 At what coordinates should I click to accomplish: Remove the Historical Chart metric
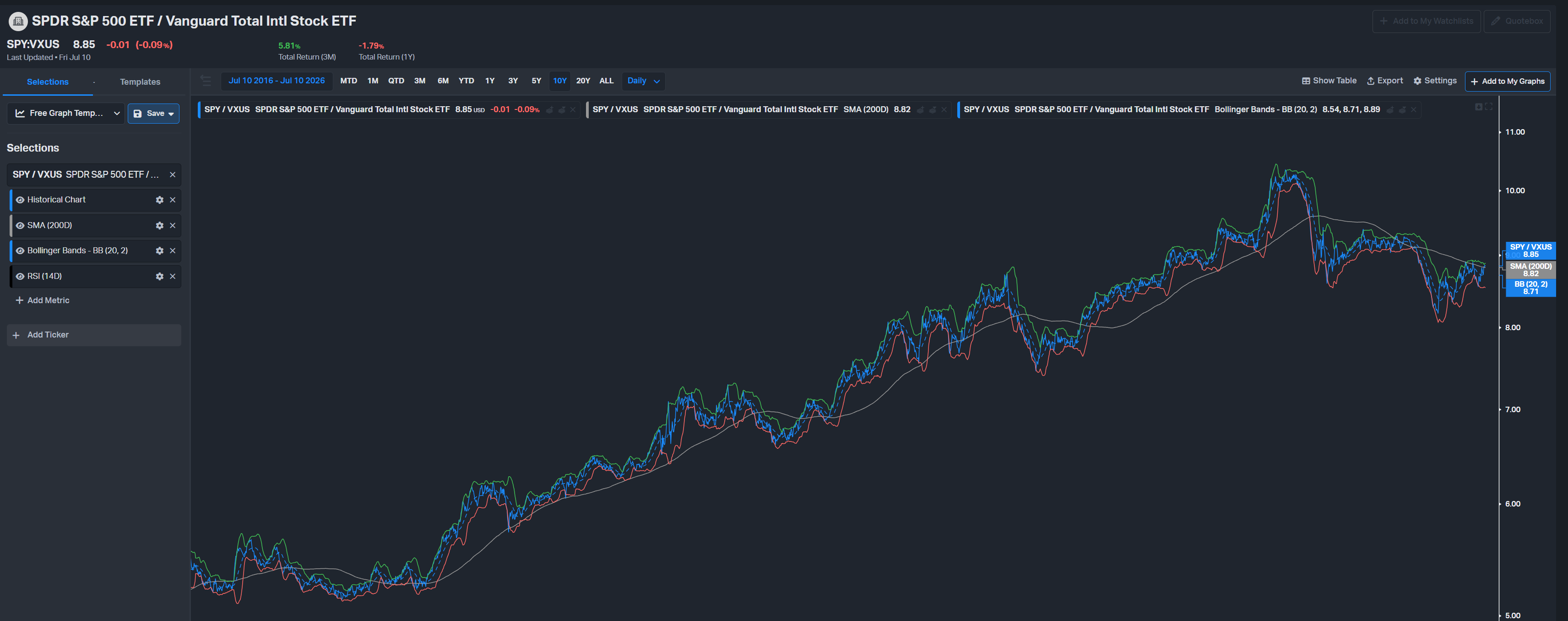point(173,200)
